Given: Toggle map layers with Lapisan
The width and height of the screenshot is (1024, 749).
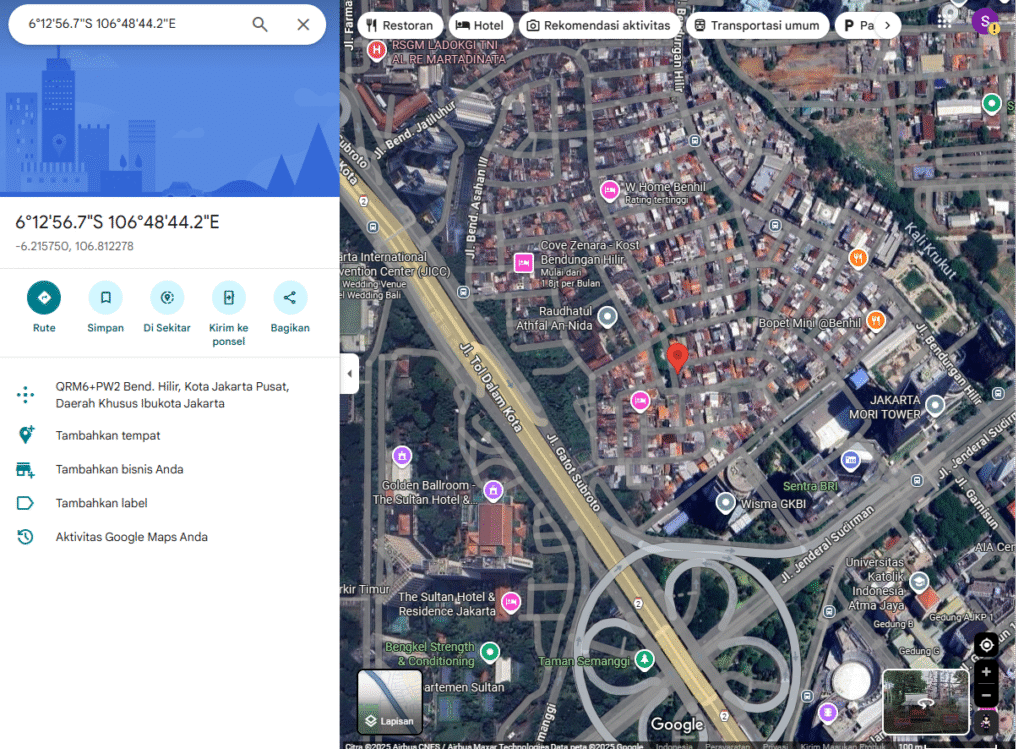Looking at the screenshot, I should 390,701.
